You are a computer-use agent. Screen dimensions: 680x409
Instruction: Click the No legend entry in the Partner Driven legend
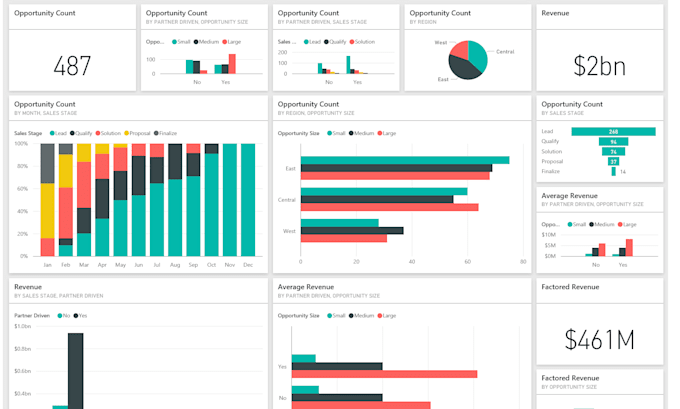64,316
